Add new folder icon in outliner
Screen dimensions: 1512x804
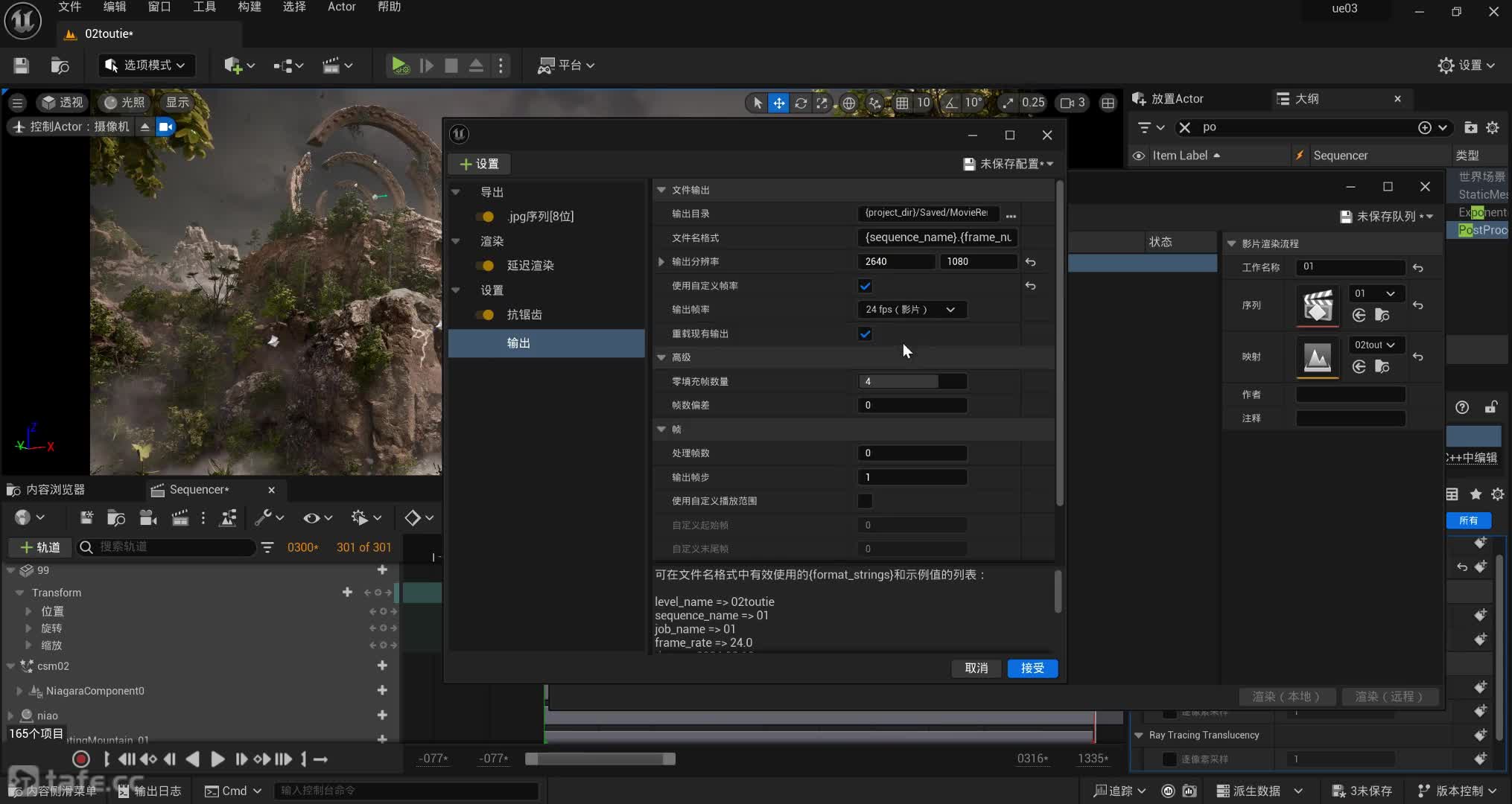1470,128
